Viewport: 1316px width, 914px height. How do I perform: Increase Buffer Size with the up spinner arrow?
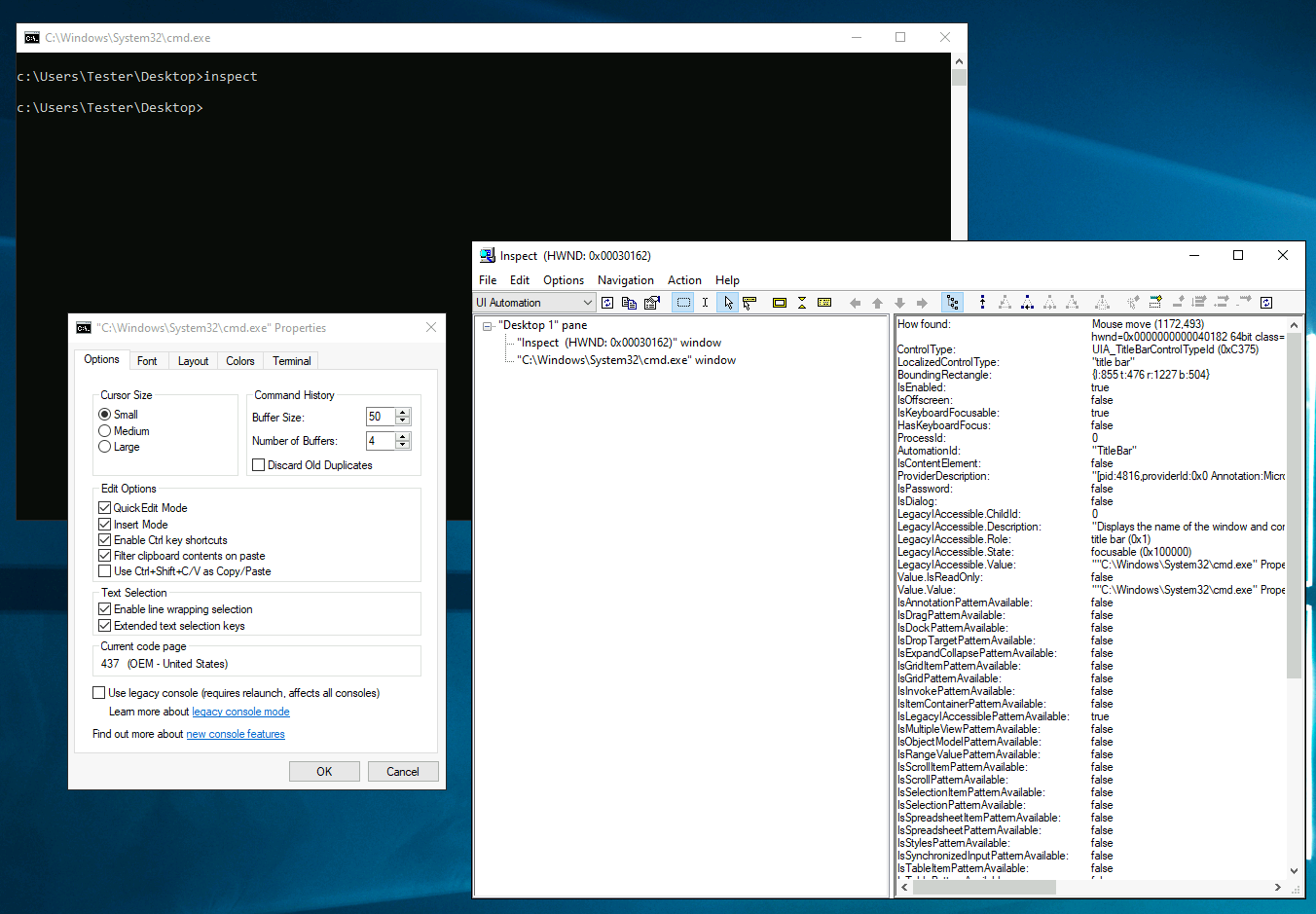(x=403, y=413)
